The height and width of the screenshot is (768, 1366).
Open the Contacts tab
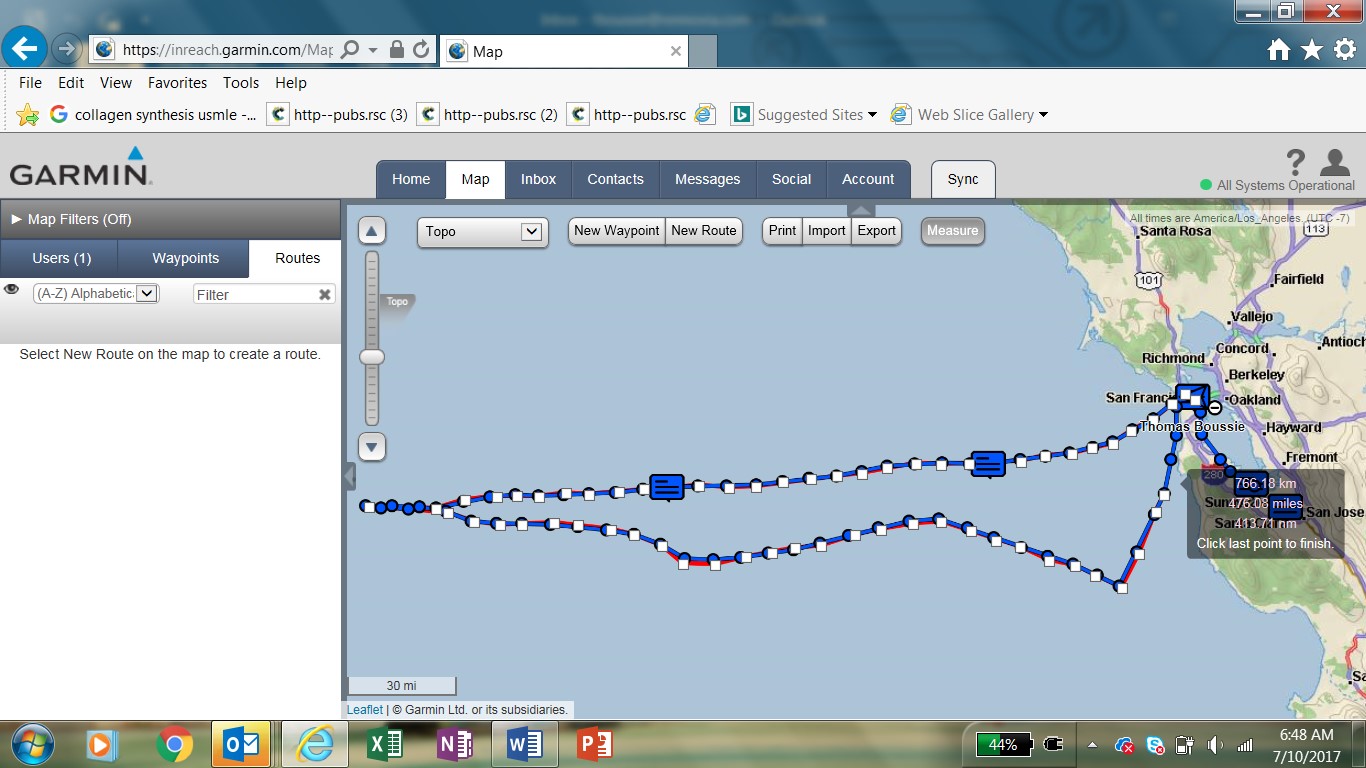tap(615, 180)
